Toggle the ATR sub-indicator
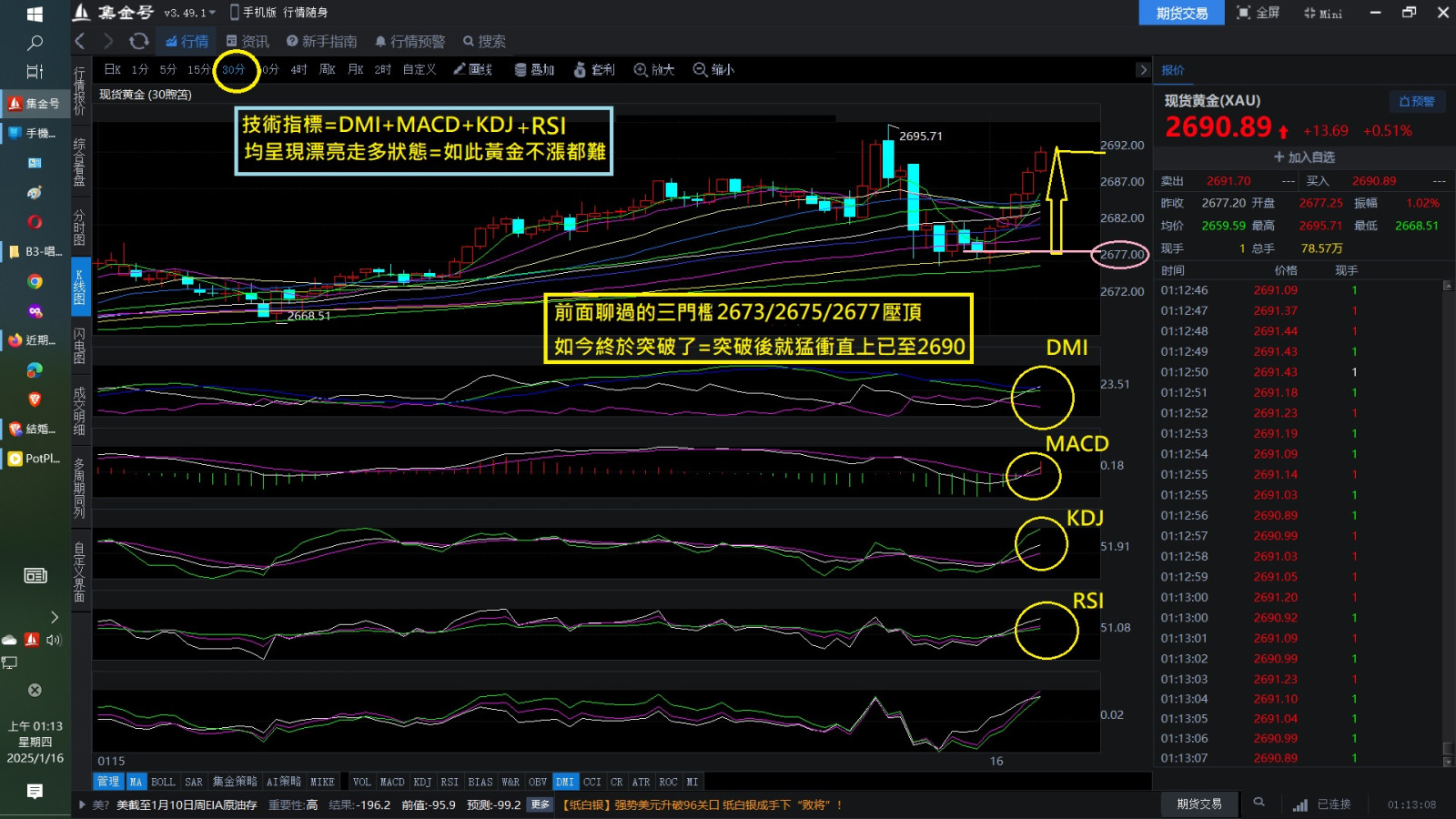Screen dimensions: 1456x819 [641, 782]
